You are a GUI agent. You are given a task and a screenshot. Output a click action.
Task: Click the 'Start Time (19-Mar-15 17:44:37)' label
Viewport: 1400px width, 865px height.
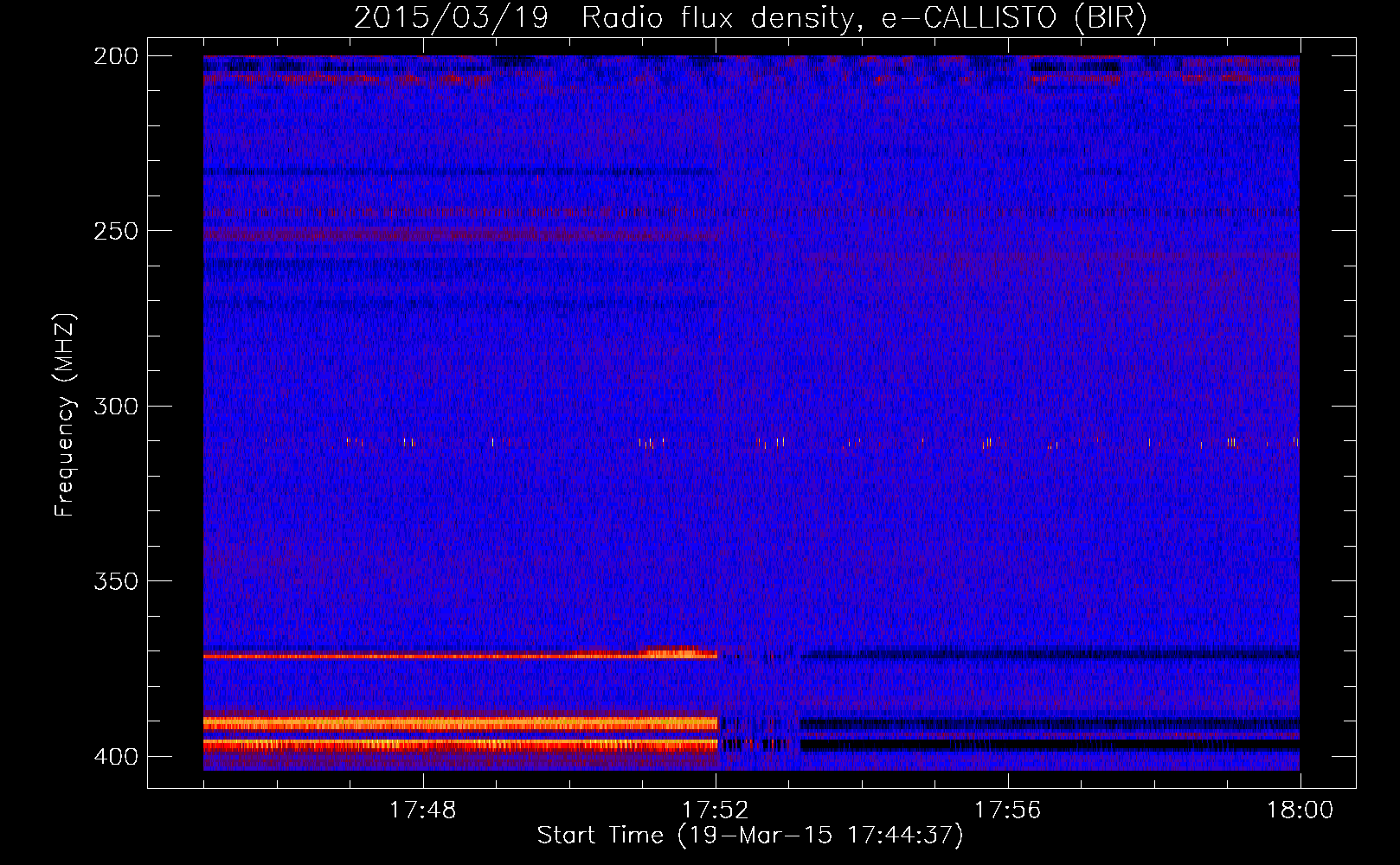tap(750, 836)
